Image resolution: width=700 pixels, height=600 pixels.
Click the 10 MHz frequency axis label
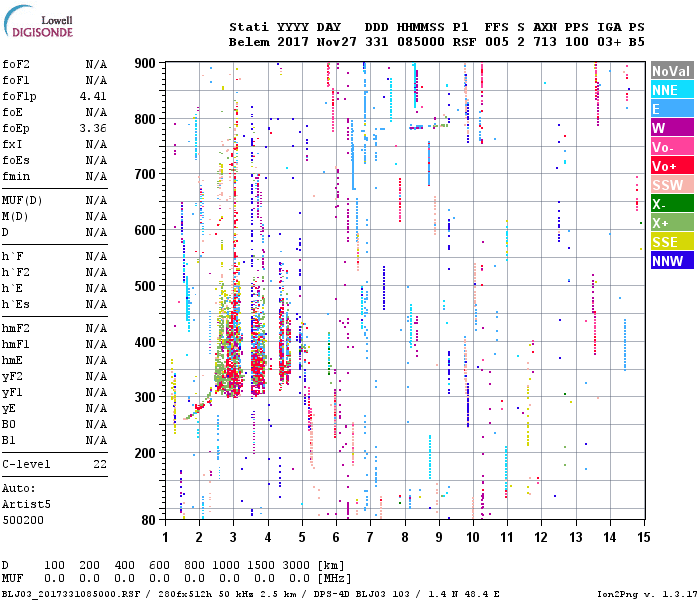coord(472,537)
